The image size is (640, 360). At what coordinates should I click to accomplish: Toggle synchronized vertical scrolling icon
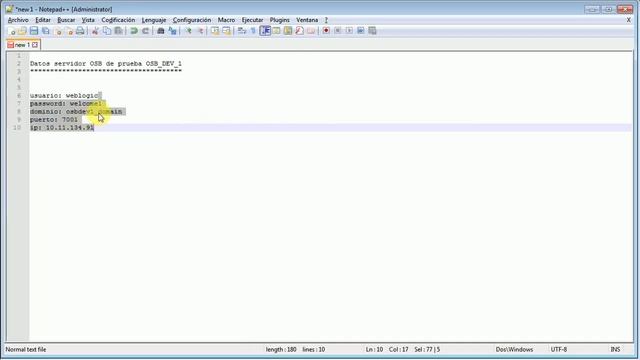tap(215, 31)
